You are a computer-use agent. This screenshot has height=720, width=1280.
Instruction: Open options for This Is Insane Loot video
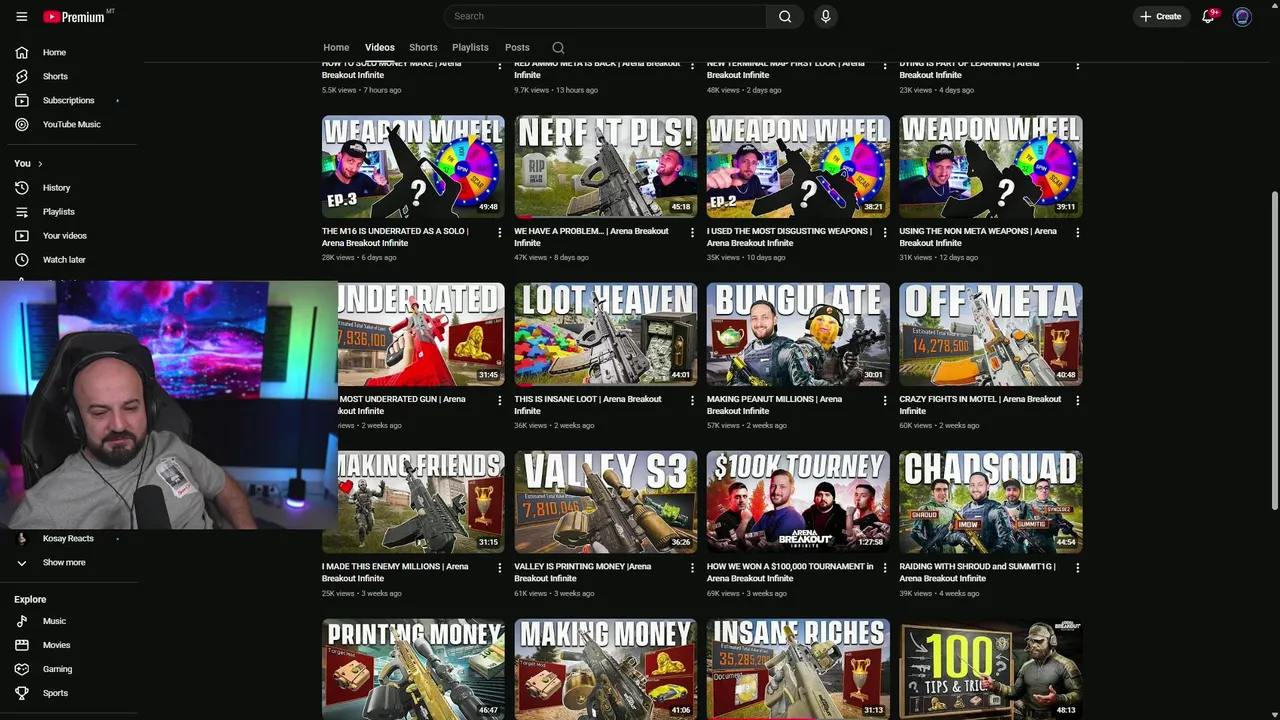[x=692, y=400]
